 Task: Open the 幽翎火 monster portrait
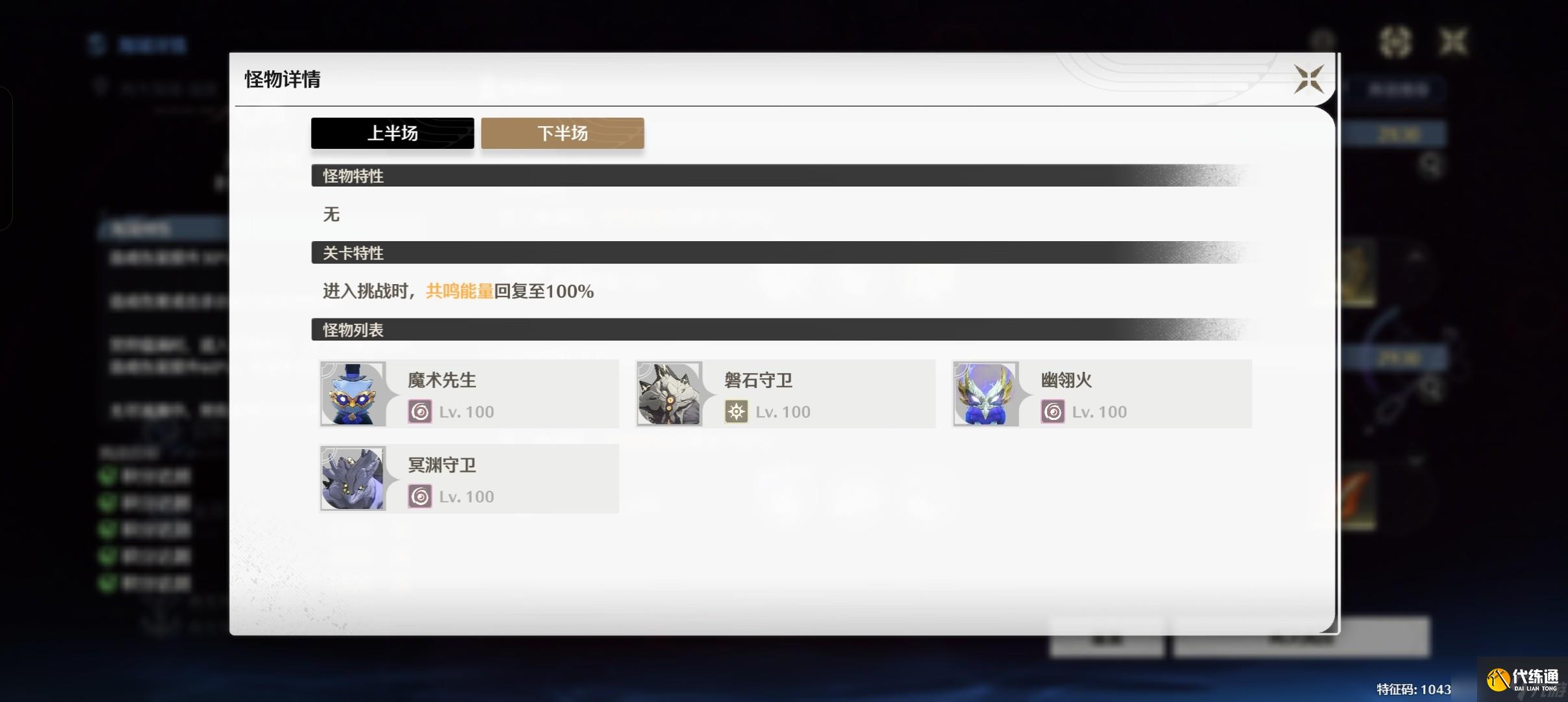point(985,394)
